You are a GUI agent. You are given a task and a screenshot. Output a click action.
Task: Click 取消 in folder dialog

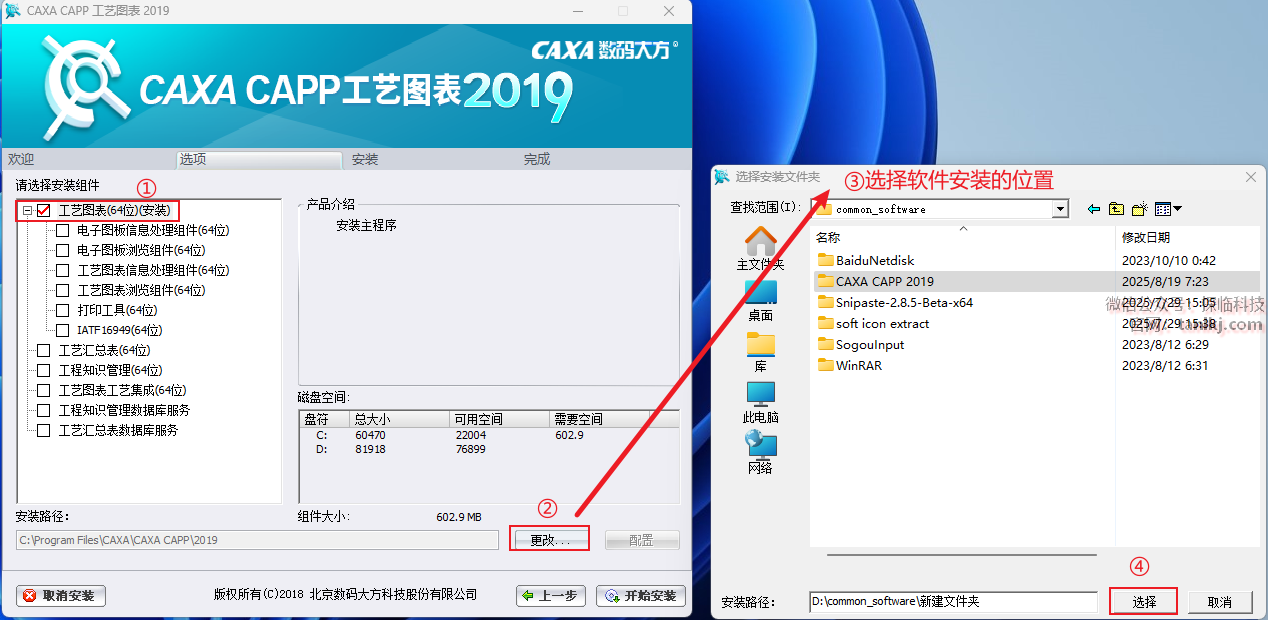pos(1219,602)
